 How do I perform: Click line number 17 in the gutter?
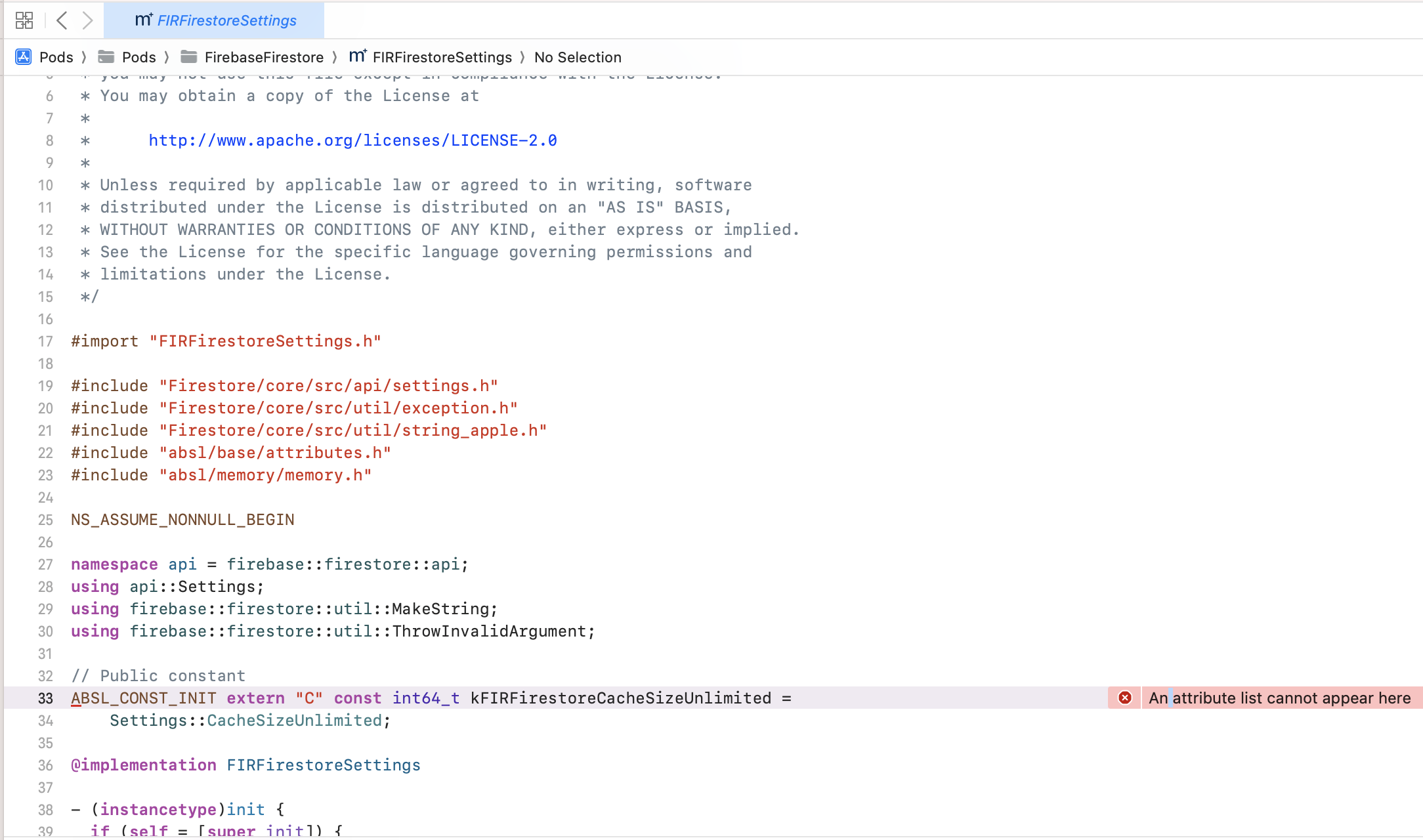click(x=45, y=341)
